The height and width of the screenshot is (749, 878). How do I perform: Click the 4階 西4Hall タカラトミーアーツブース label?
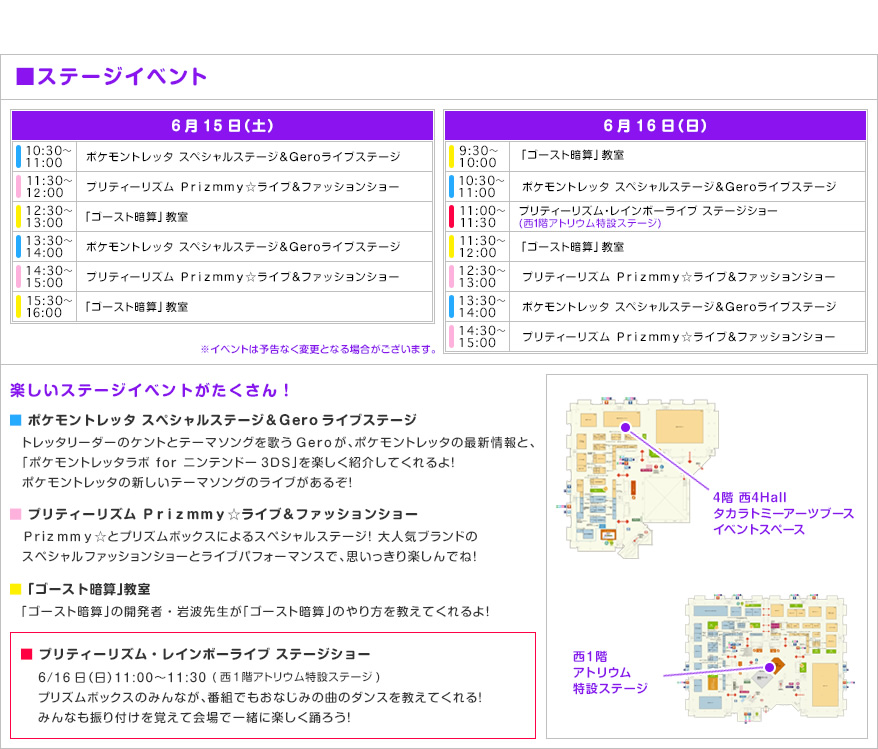click(783, 513)
